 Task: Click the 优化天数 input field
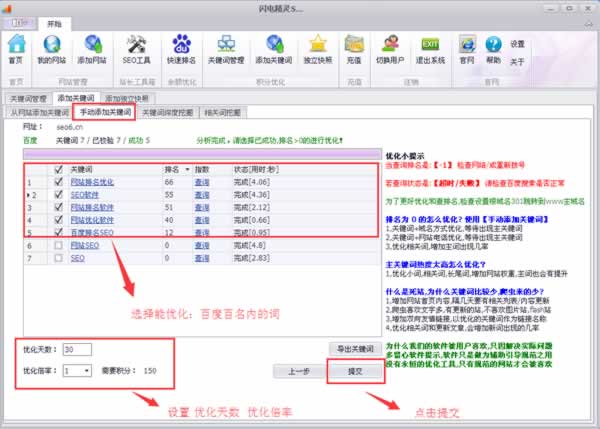(76, 349)
